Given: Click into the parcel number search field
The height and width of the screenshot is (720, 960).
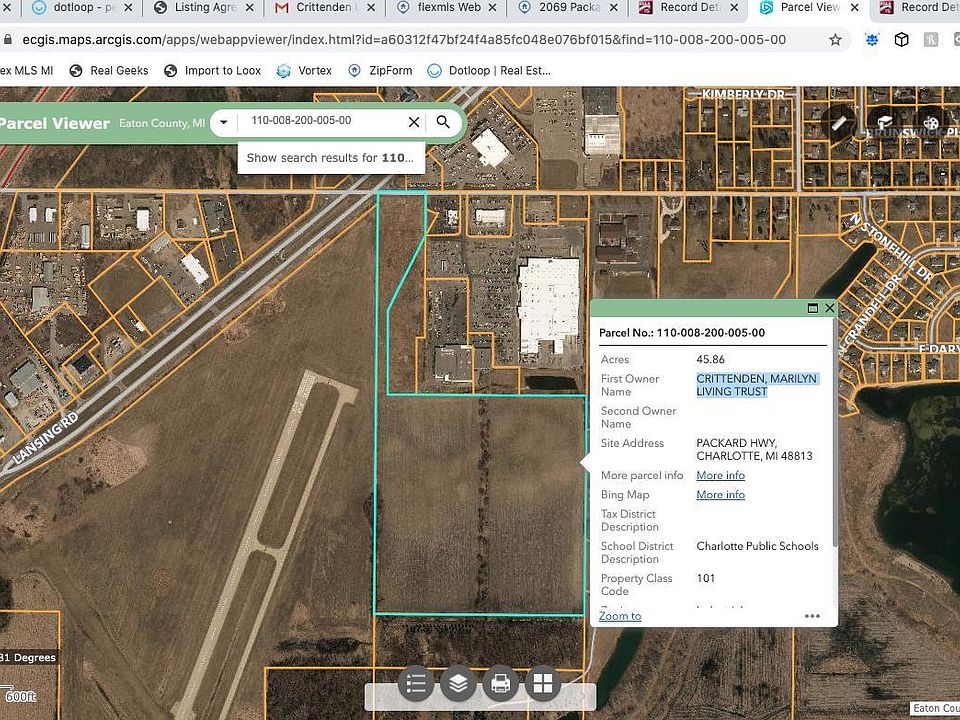Looking at the screenshot, I should [324, 121].
